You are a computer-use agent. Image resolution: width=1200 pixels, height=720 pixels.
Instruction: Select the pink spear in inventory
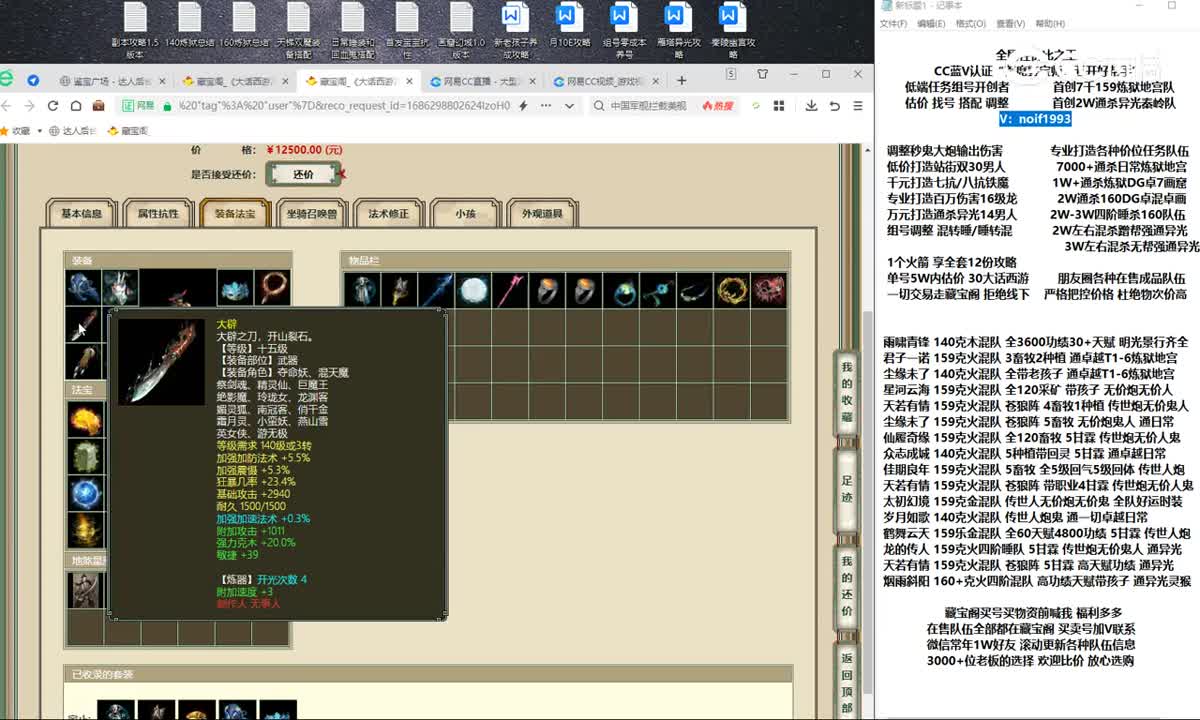[511, 290]
